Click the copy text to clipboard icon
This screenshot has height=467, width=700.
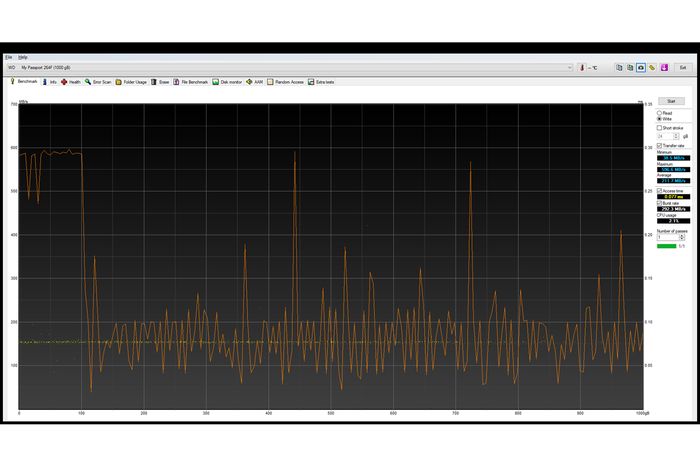tap(619, 67)
